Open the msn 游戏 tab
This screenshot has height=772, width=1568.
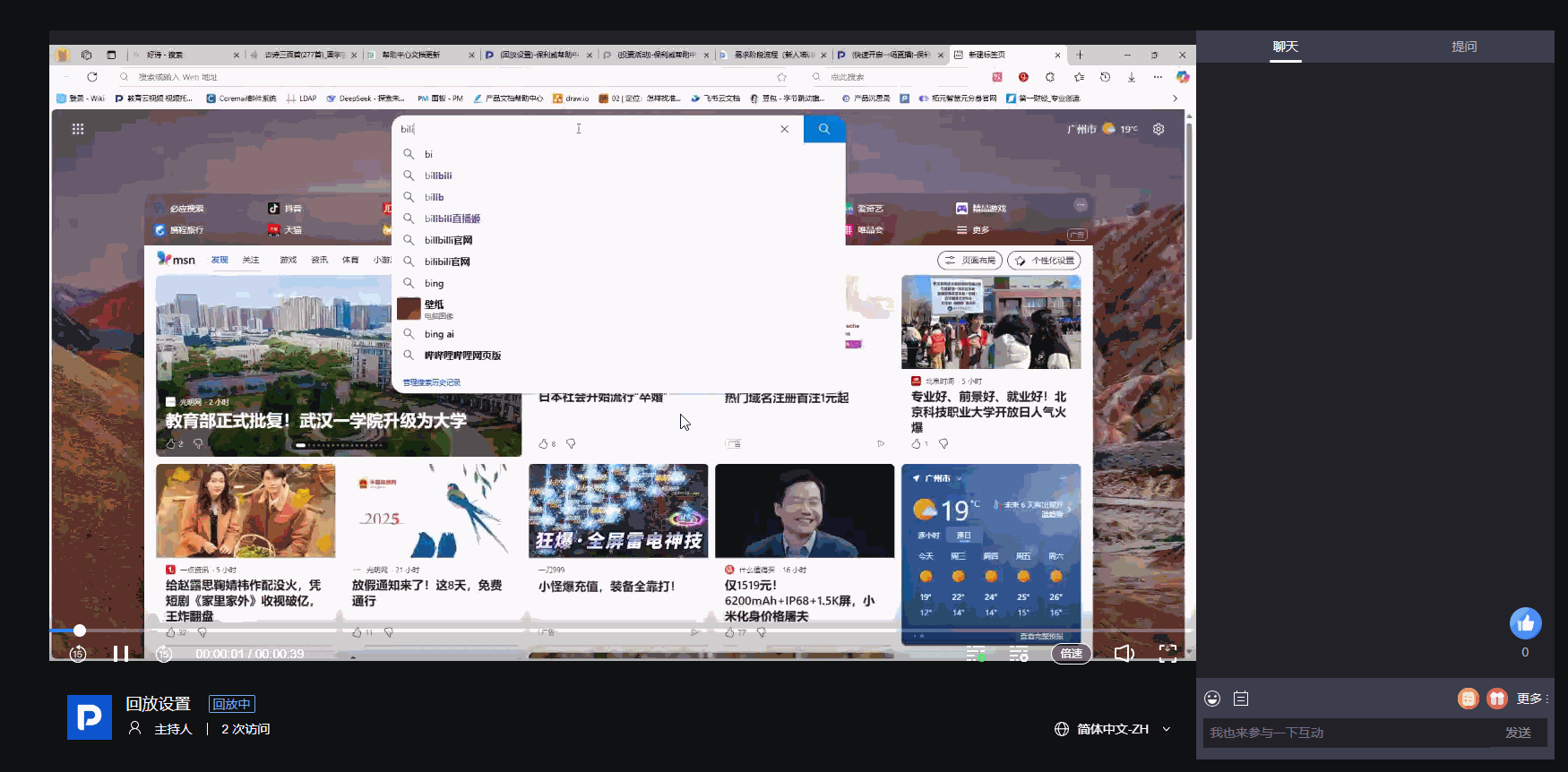pos(288,260)
